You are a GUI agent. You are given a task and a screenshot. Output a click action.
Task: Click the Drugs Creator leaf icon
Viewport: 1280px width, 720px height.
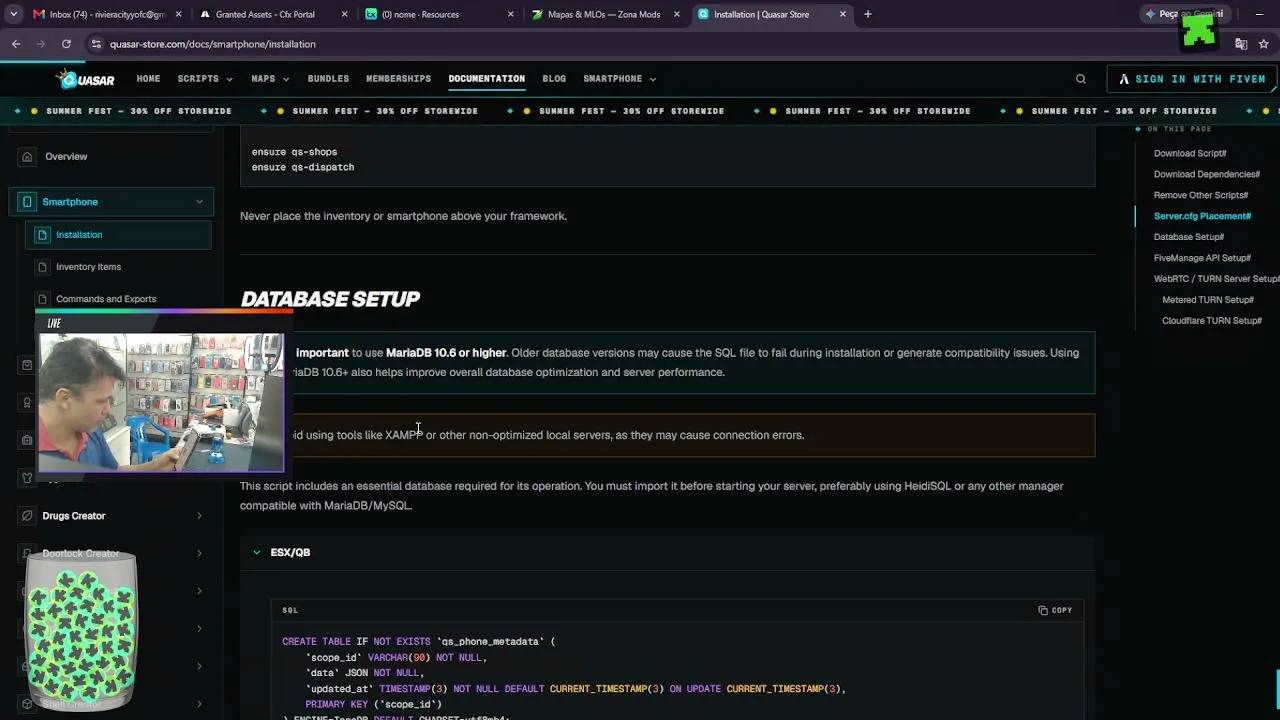click(x=27, y=516)
